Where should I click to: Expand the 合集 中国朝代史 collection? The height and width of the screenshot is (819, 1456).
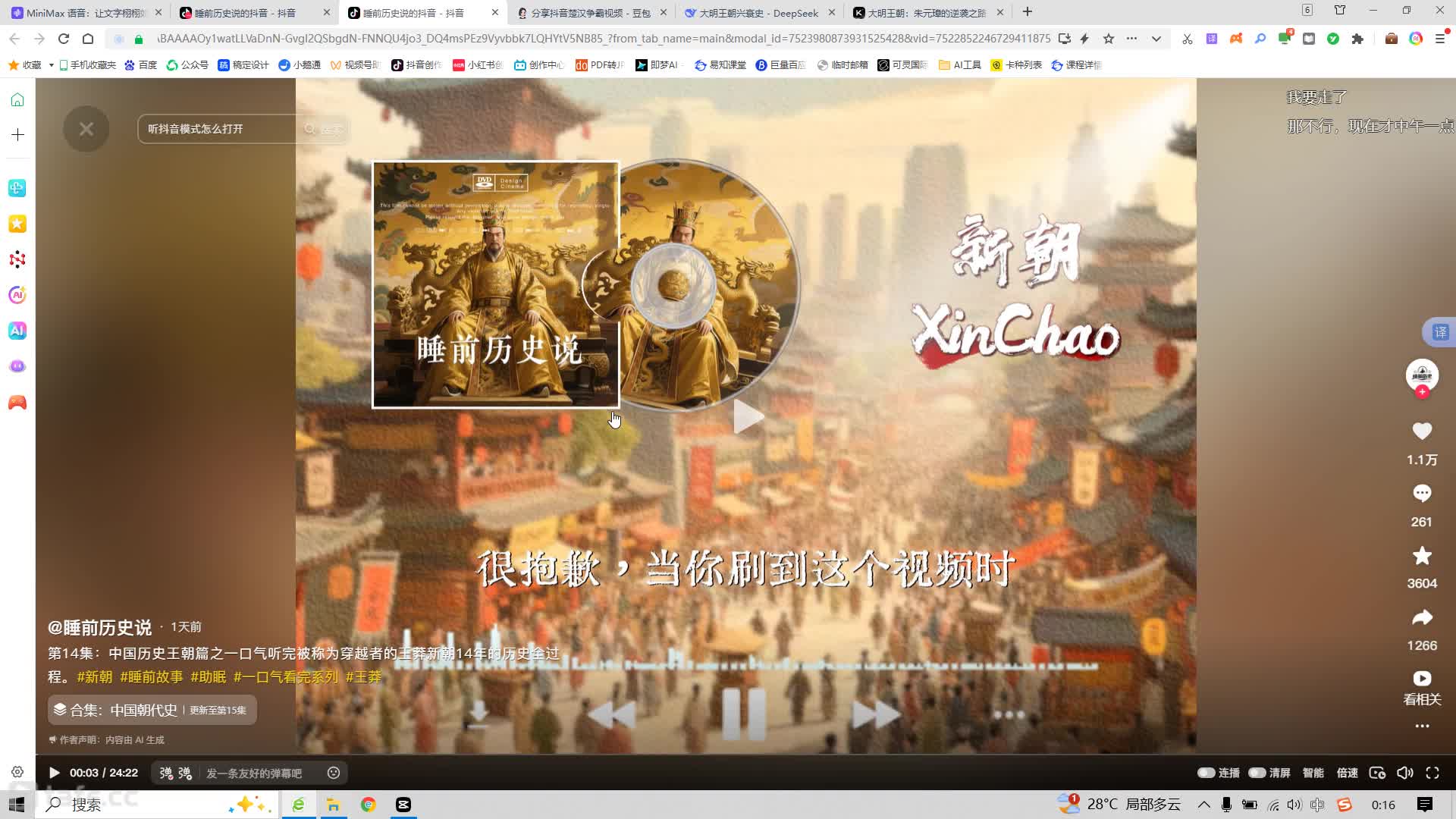(152, 710)
